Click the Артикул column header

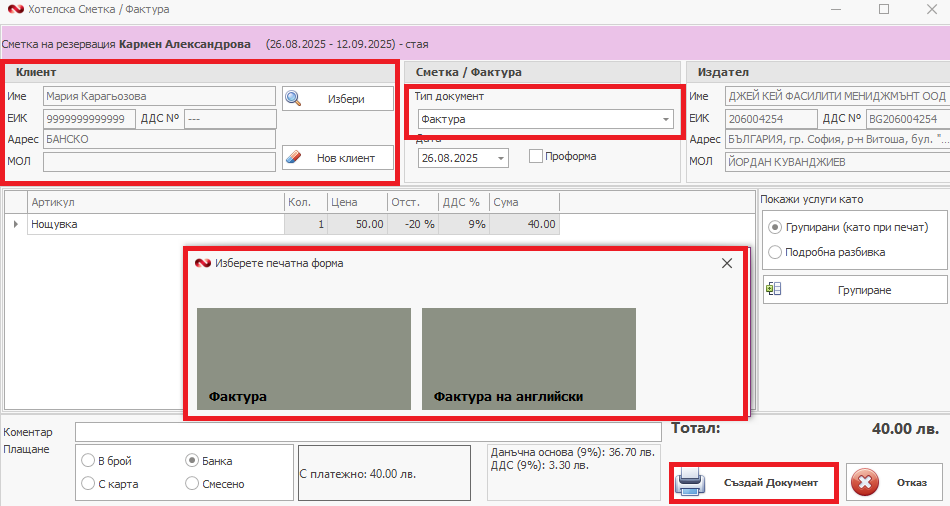[155, 202]
